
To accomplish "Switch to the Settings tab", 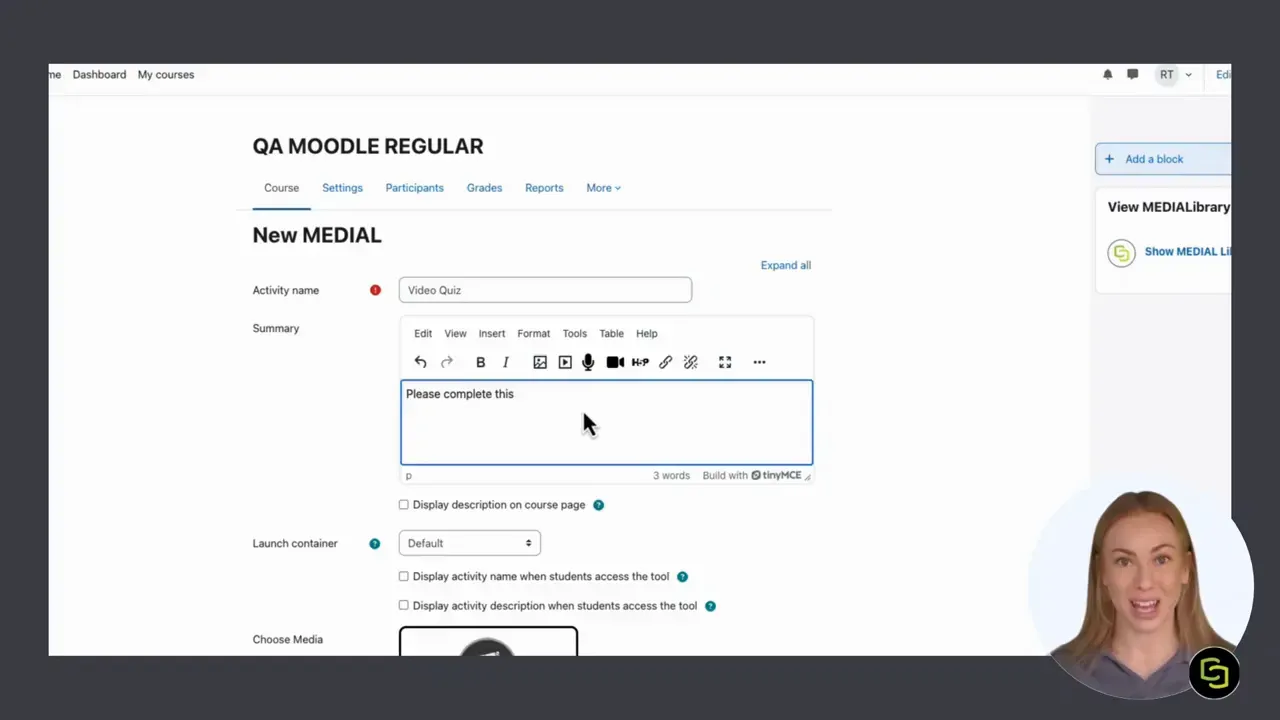I will 342,188.
